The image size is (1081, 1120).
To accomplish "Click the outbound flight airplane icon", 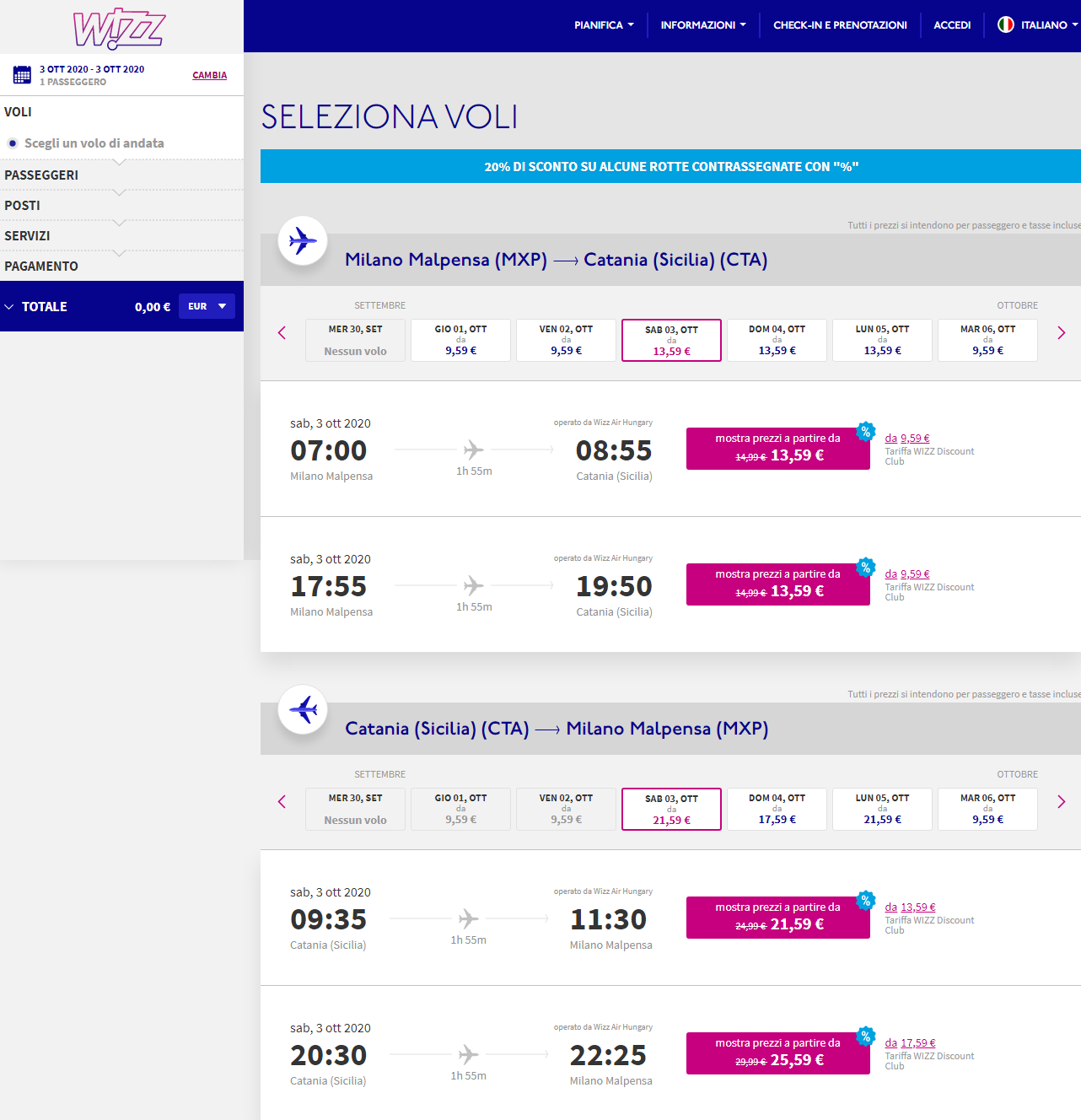I will click(303, 241).
